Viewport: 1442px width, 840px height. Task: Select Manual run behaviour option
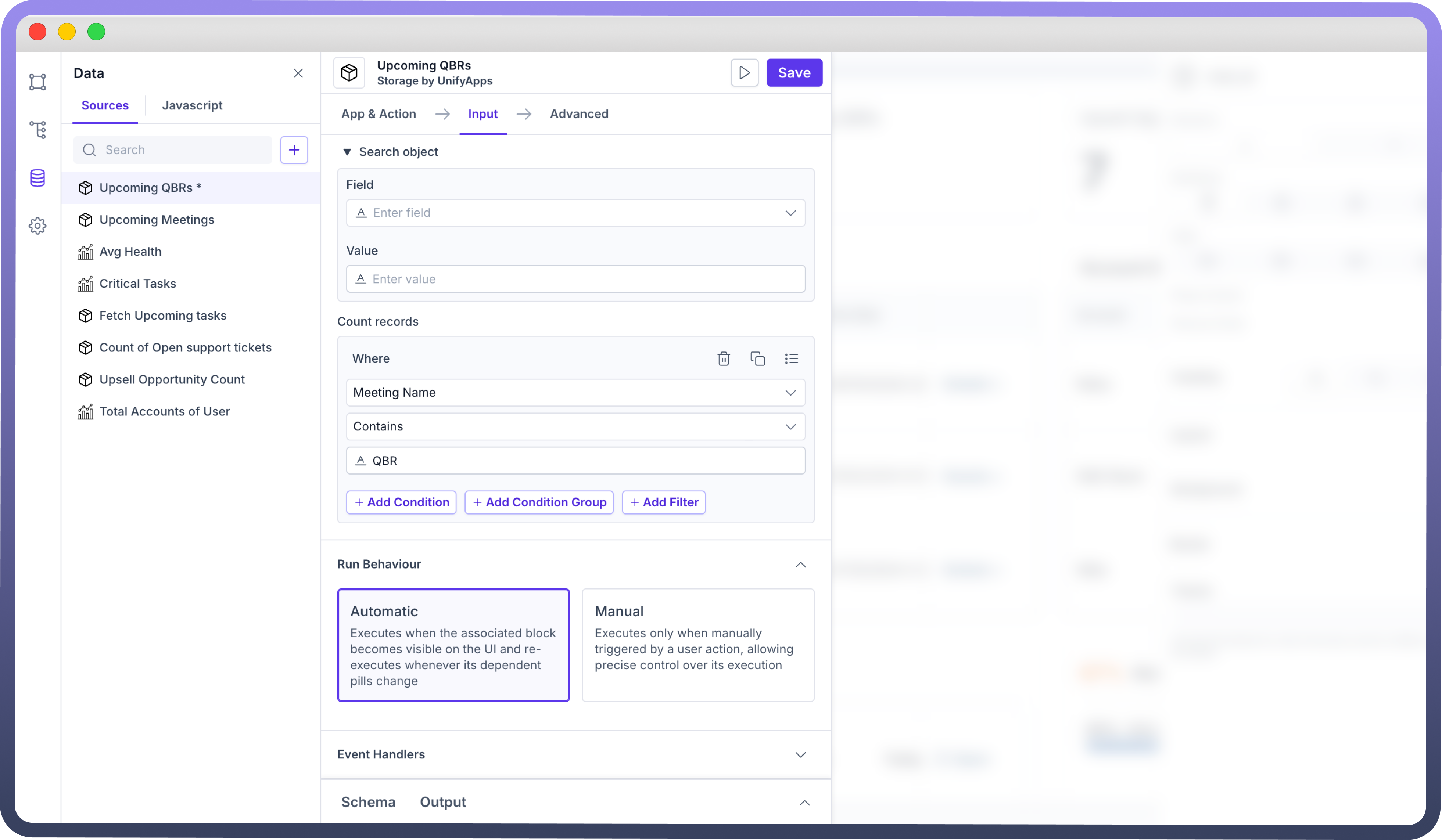tap(697, 645)
